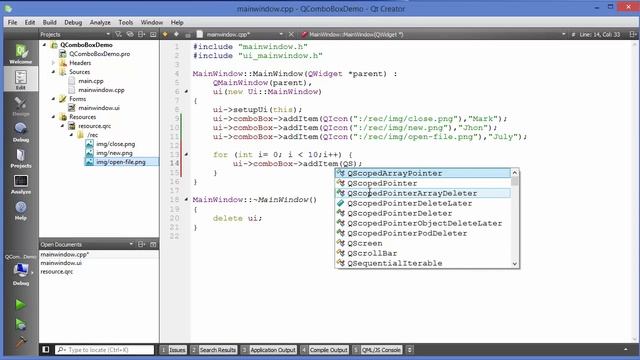640x360 pixels.
Task: Show the Compile Output pane
Action: pyautogui.click(x=324, y=350)
